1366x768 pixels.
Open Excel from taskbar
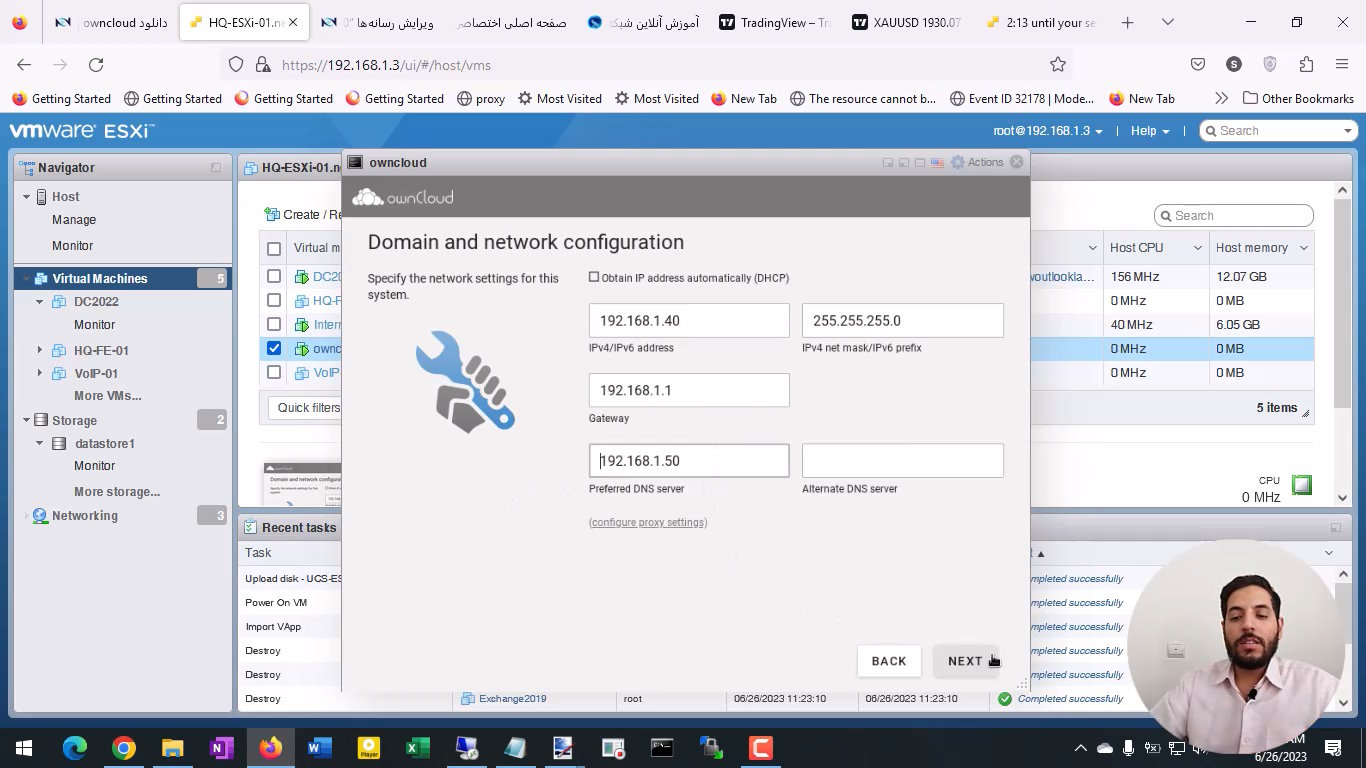(417, 747)
